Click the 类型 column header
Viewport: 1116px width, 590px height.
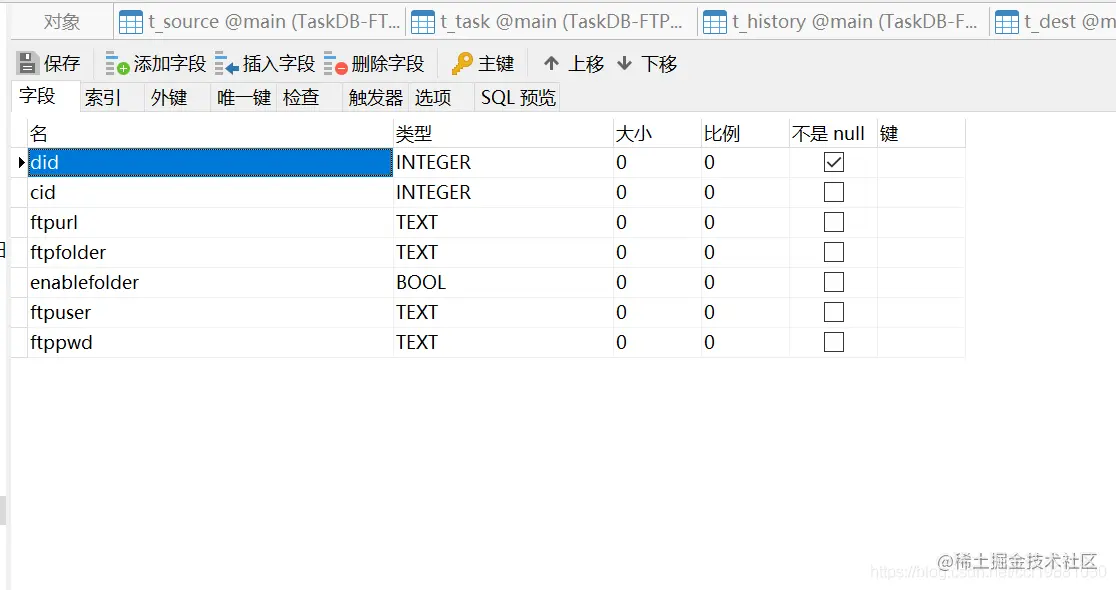[x=503, y=133]
